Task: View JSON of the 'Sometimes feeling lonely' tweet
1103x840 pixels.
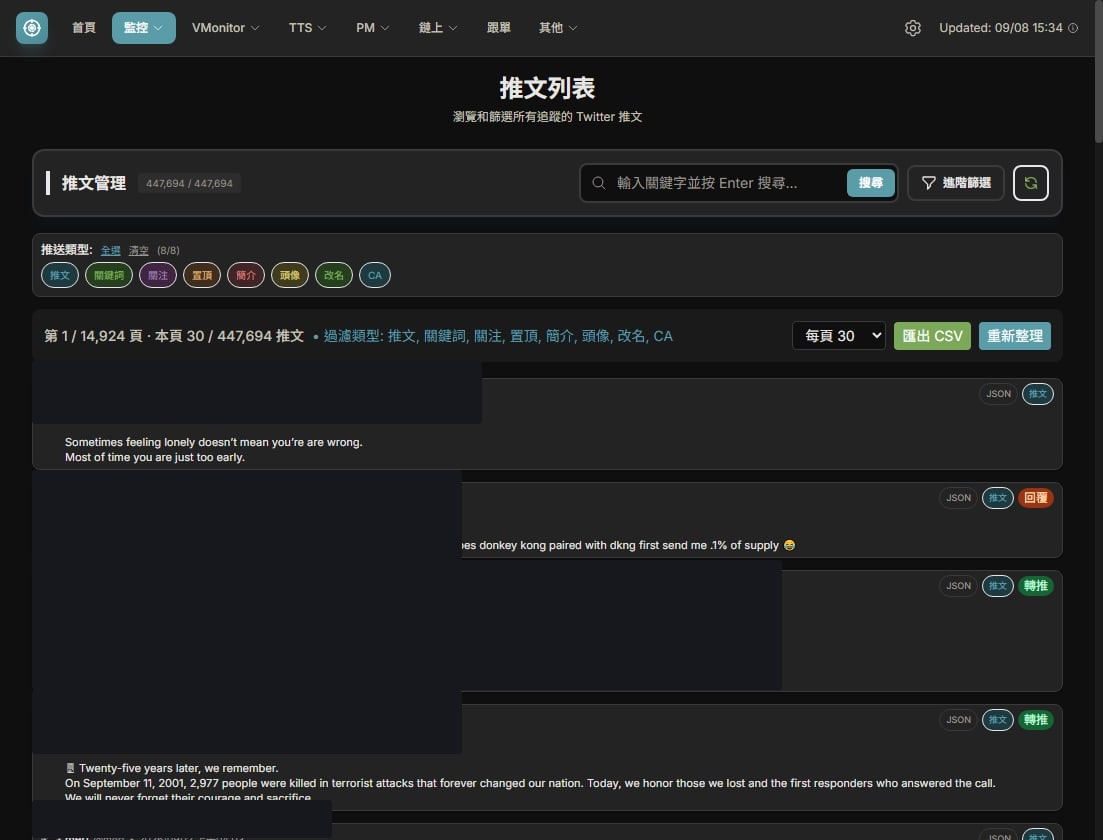Action: [x=998, y=394]
